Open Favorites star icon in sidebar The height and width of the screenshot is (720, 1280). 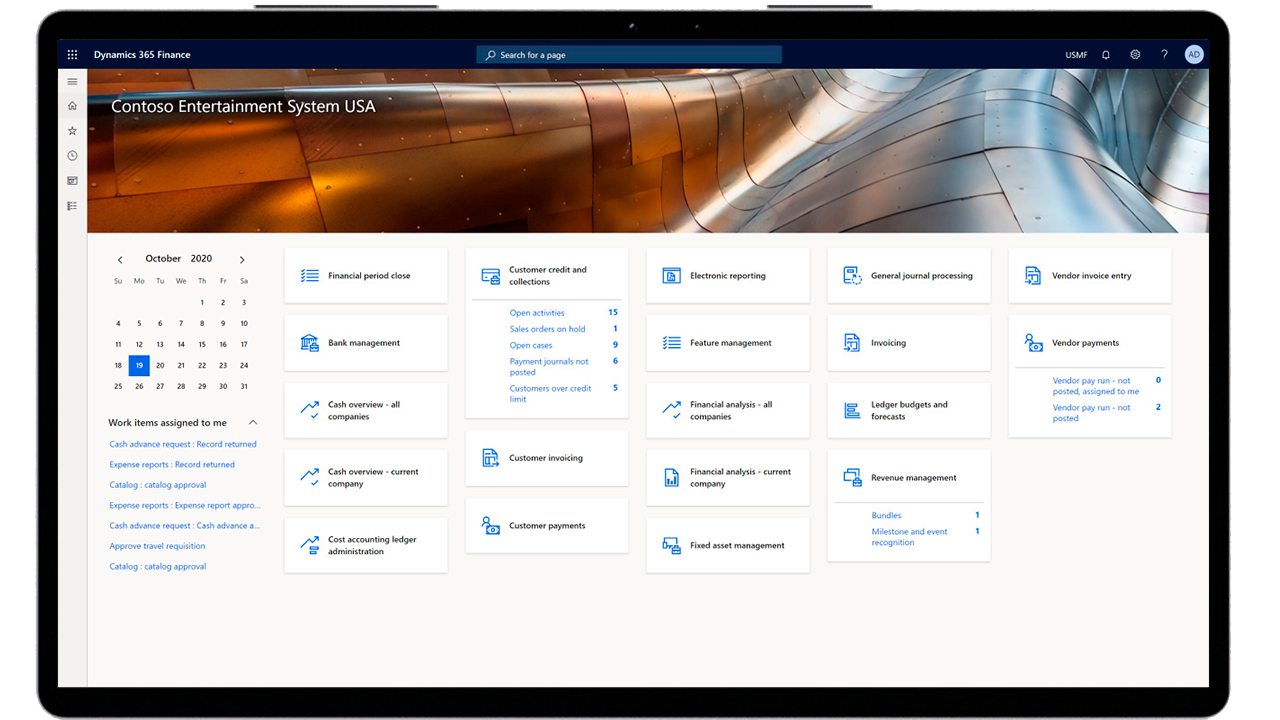point(72,131)
